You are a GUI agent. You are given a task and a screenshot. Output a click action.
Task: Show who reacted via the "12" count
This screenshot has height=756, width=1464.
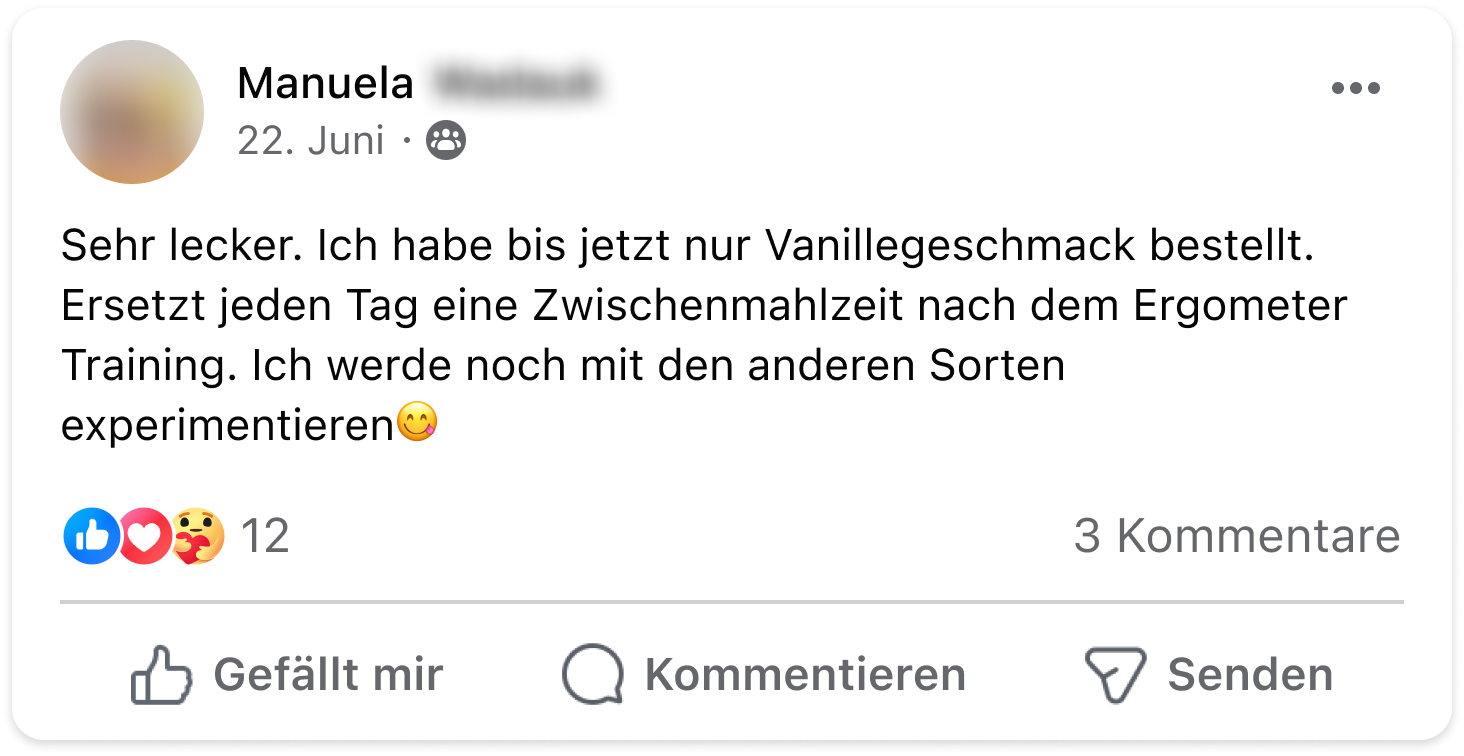click(x=265, y=537)
